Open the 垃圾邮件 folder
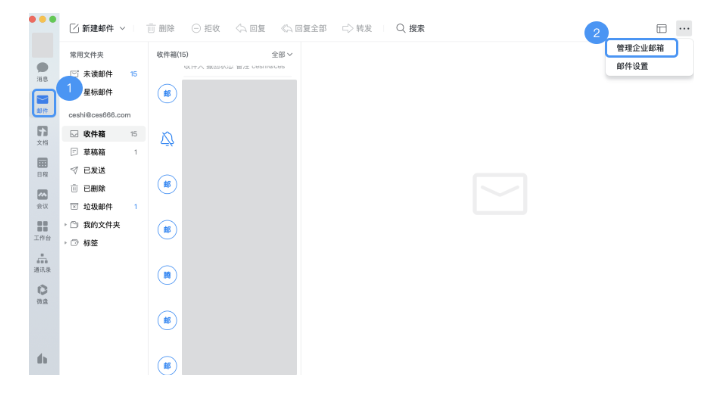This screenshot has height=398, width=723. coord(104,207)
